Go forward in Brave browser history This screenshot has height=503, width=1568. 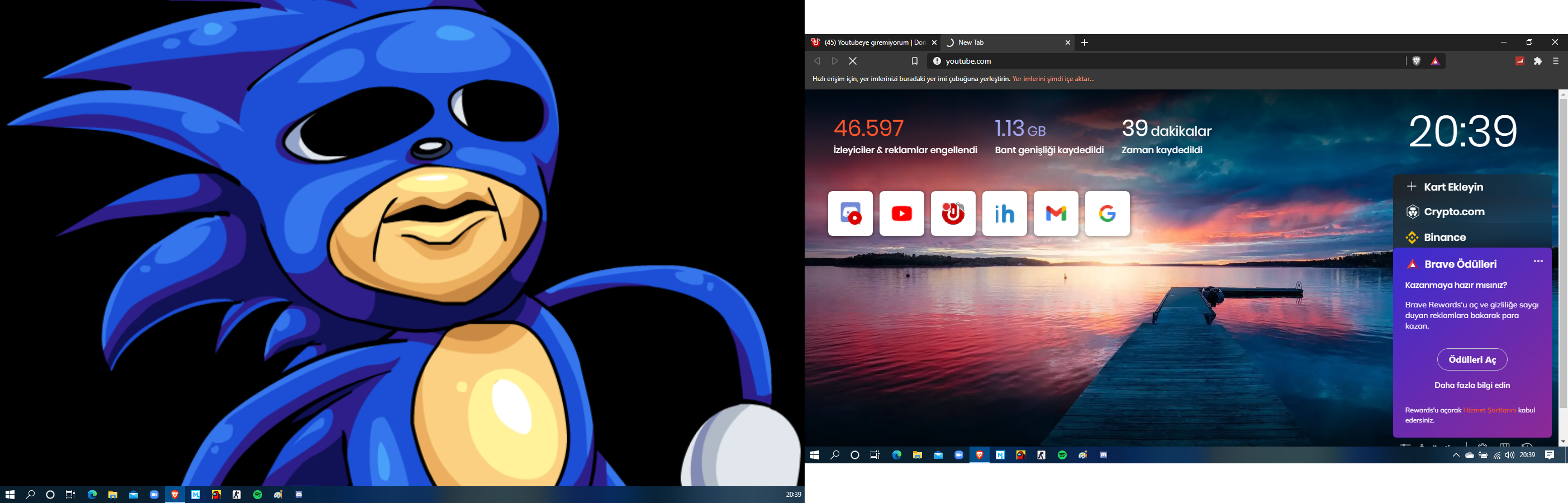coord(835,61)
